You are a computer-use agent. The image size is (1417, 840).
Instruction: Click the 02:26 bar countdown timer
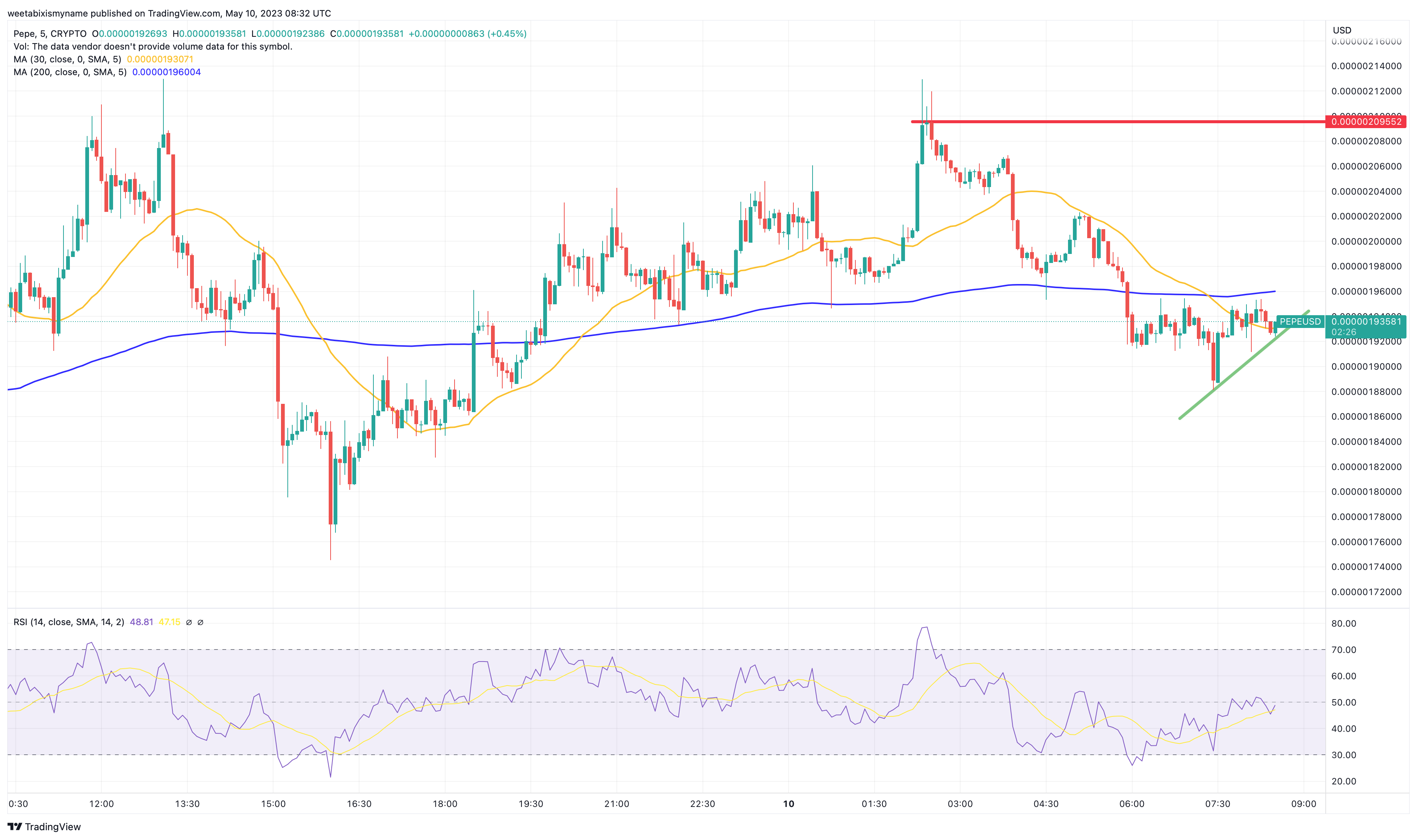pos(1343,332)
